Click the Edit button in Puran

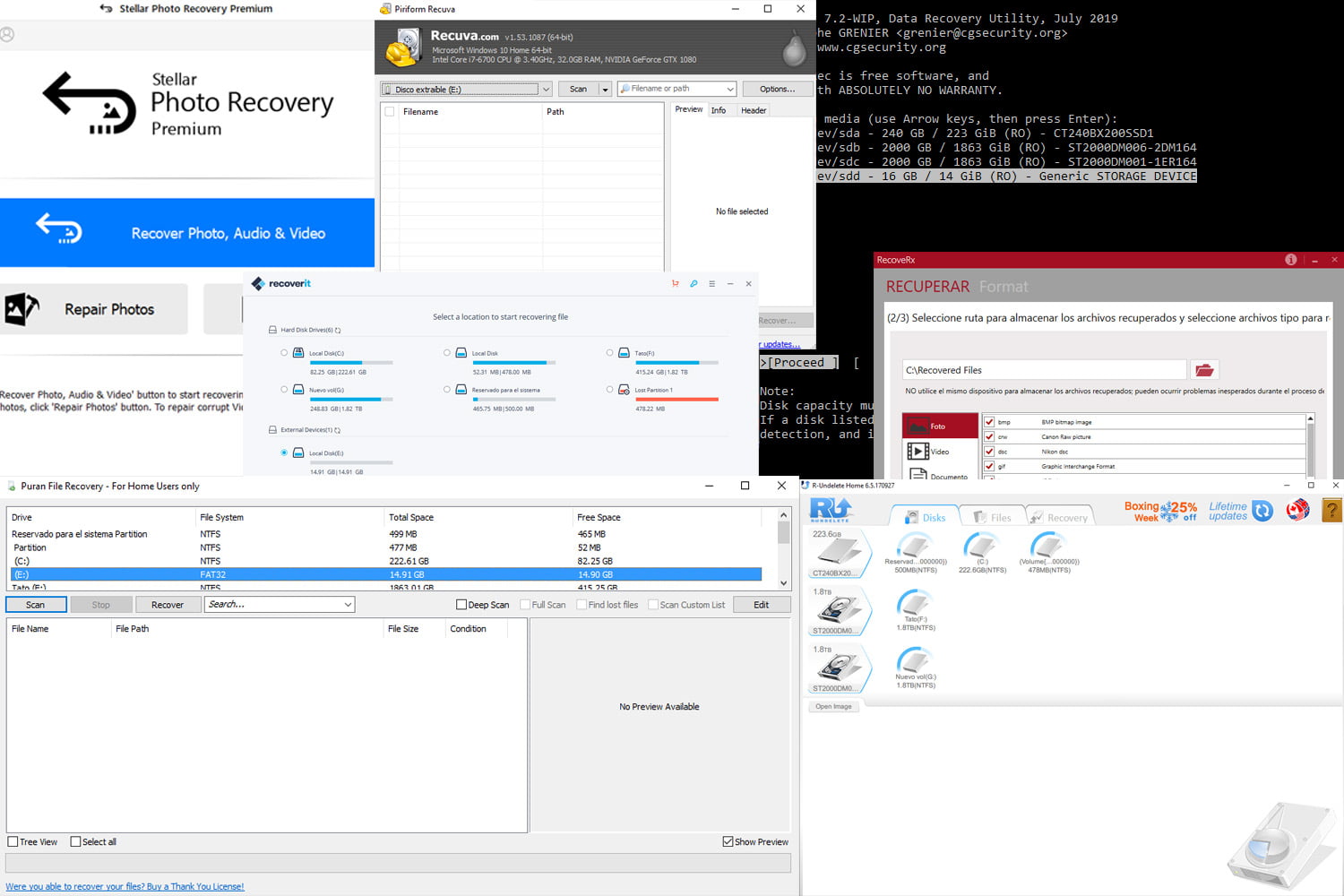pos(762,605)
